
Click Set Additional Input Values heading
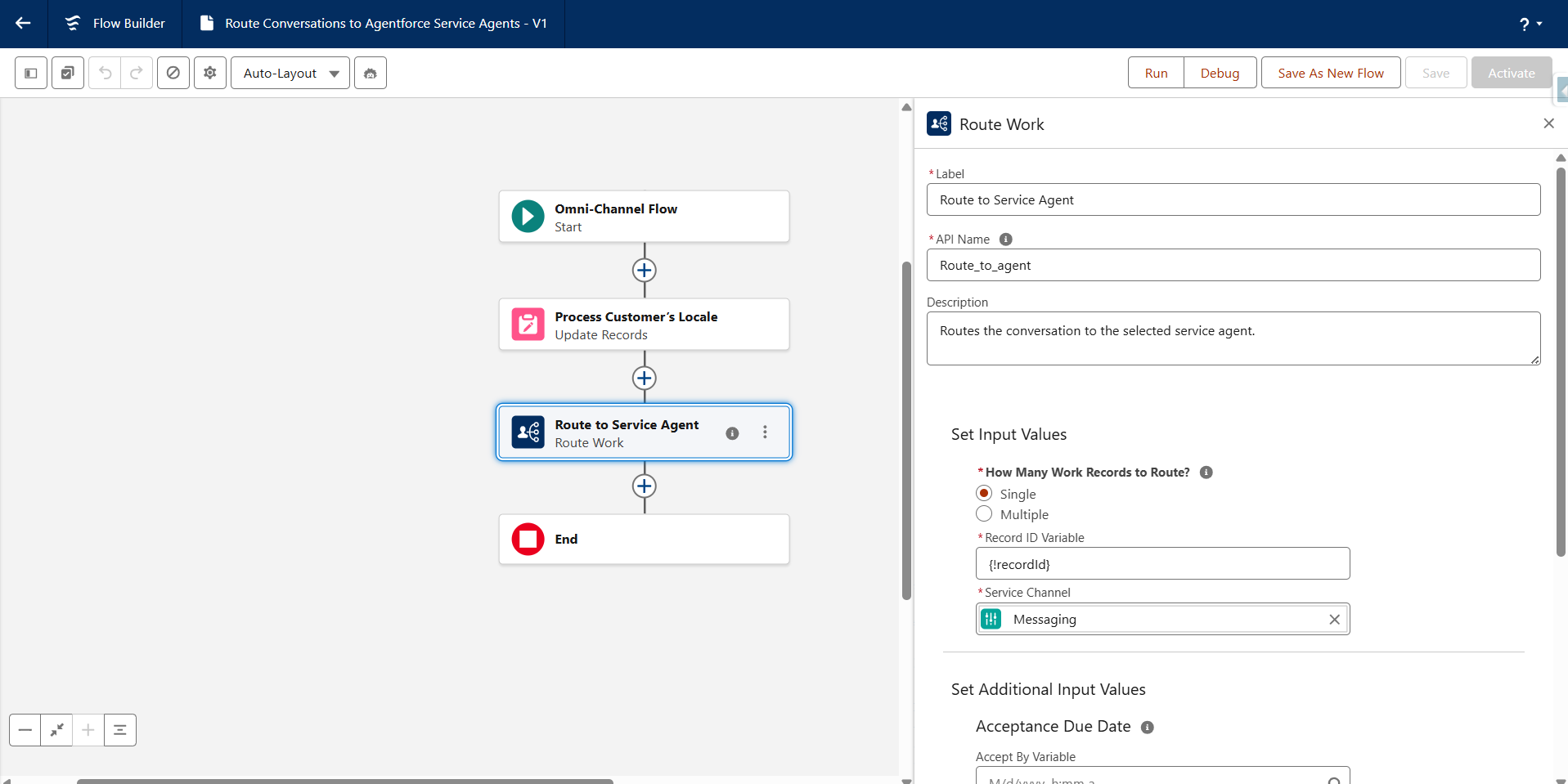pyautogui.click(x=1048, y=690)
